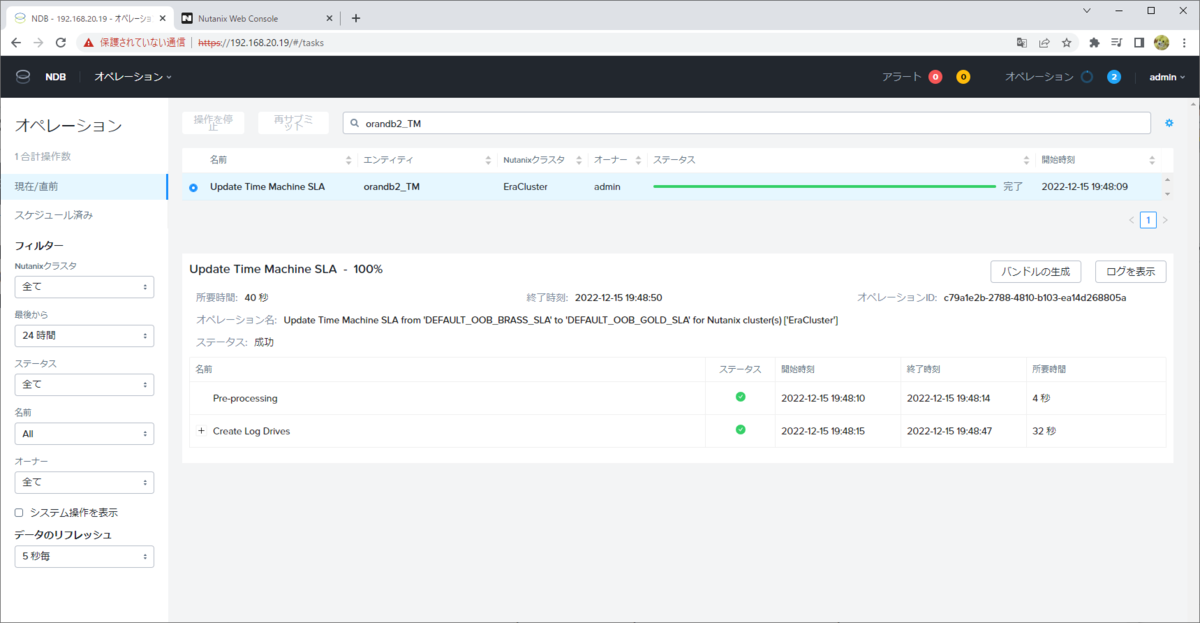Open the media control icon

[1116, 43]
